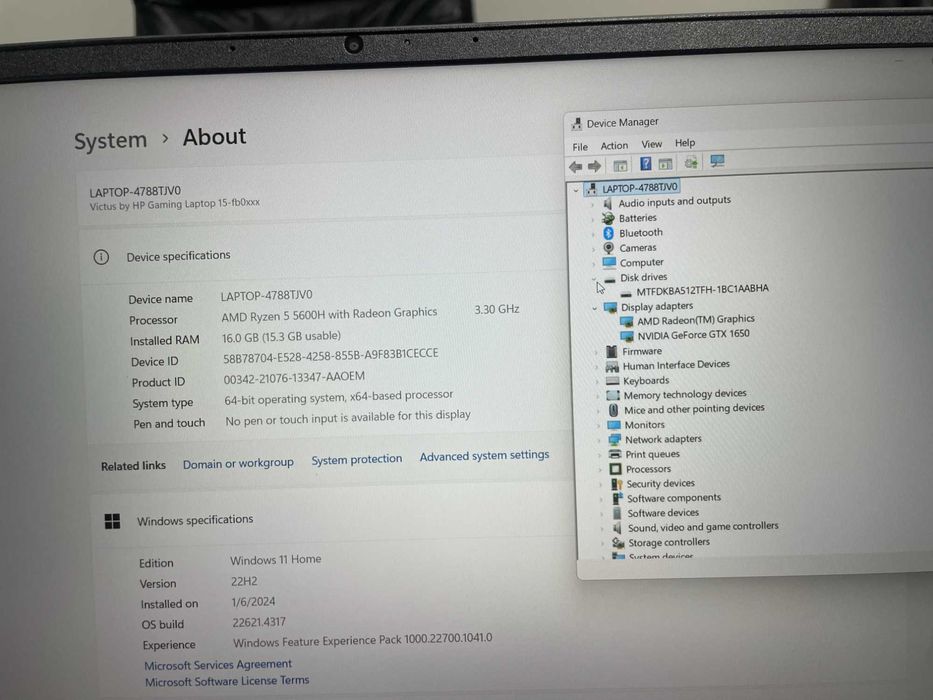Click the Installed on date 1/6/2024
This screenshot has width=933, height=700.
click(x=253, y=602)
